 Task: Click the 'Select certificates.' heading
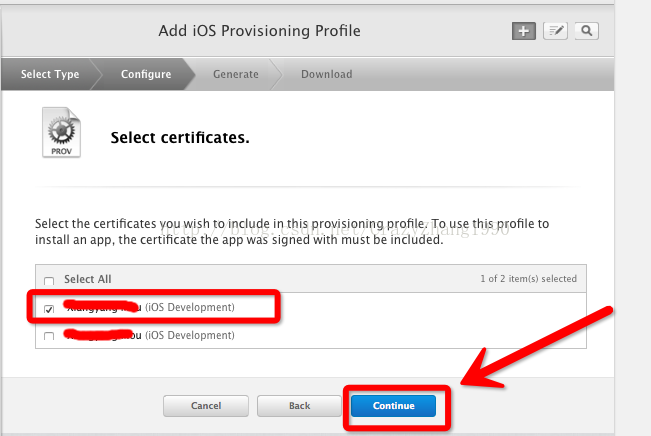(179, 137)
